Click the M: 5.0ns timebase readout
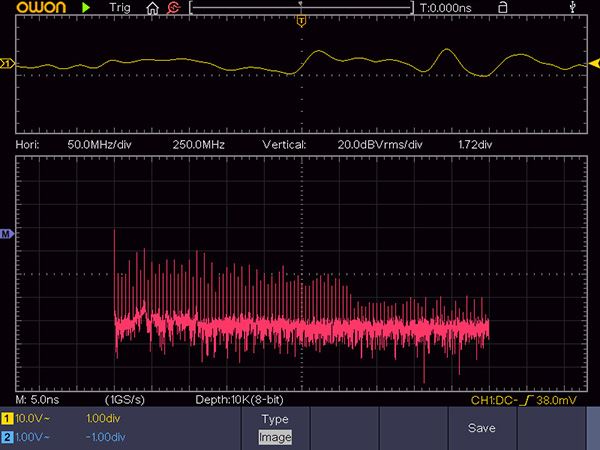This screenshot has width=600, height=450. coord(35,400)
